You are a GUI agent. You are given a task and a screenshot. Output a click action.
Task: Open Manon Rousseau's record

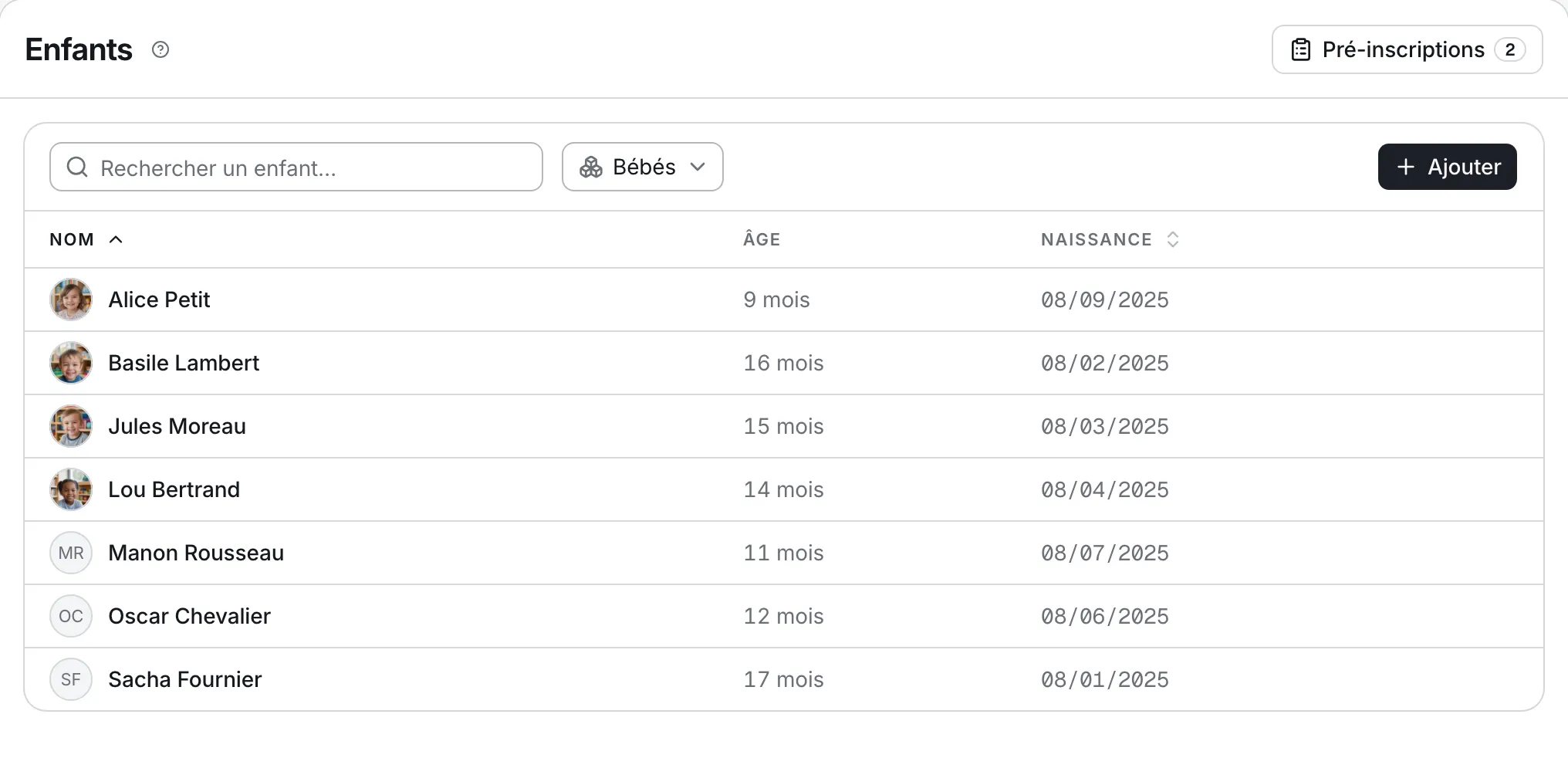pyautogui.click(x=196, y=553)
